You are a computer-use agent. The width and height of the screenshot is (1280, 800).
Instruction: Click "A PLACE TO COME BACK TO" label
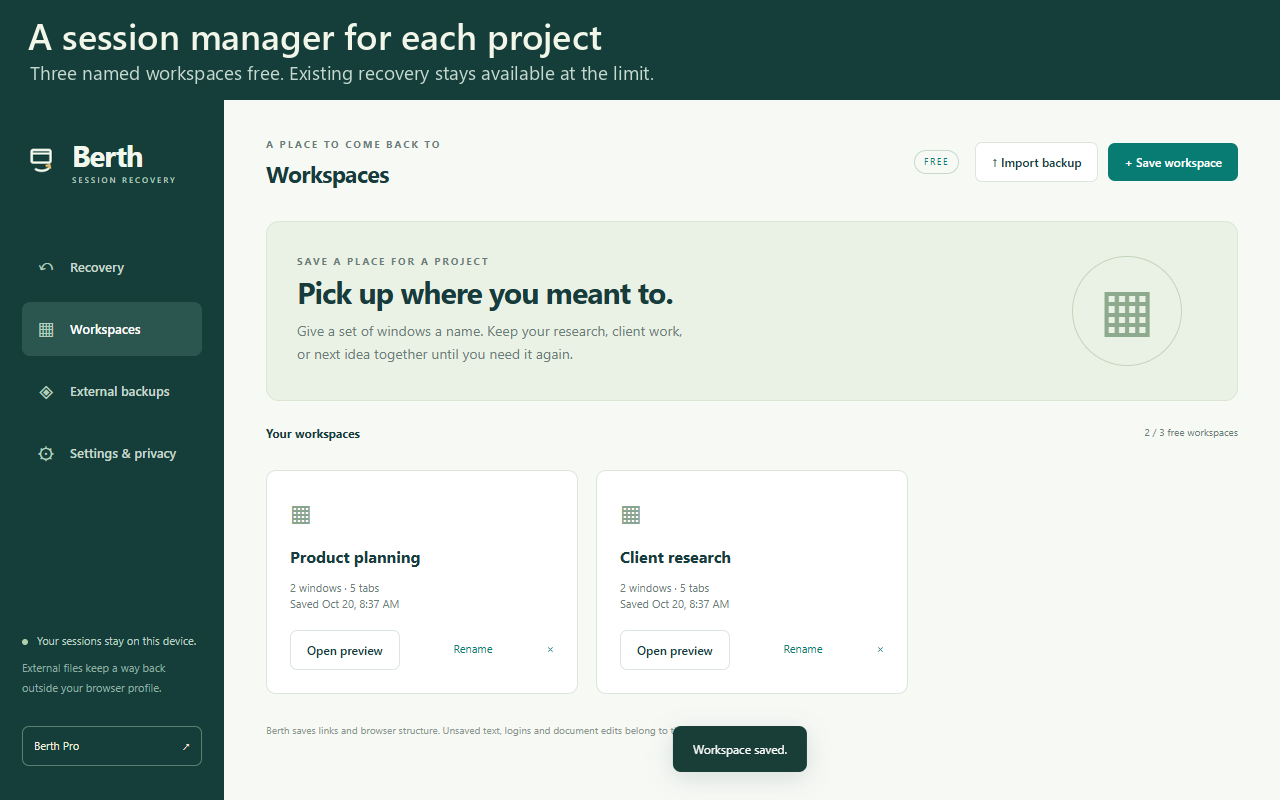pos(353,145)
